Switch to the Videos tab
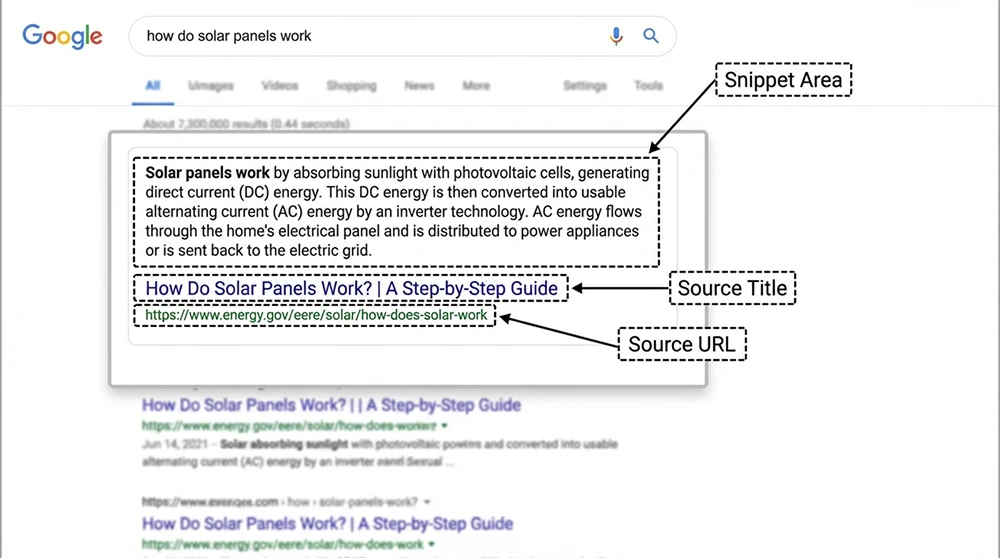Viewport: 1000px width, 558px height. (279, 85)
